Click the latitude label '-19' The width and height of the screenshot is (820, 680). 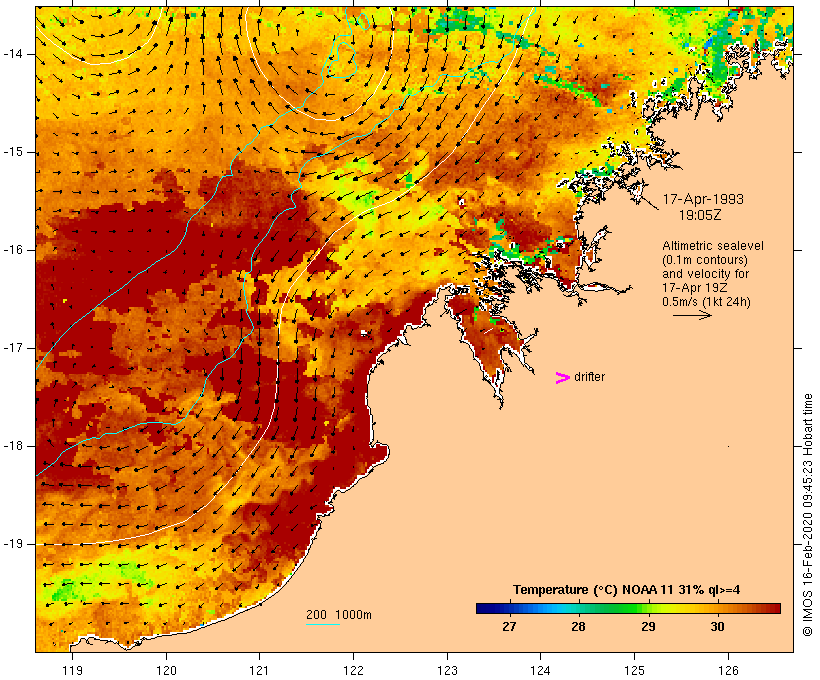click(12, 544)
